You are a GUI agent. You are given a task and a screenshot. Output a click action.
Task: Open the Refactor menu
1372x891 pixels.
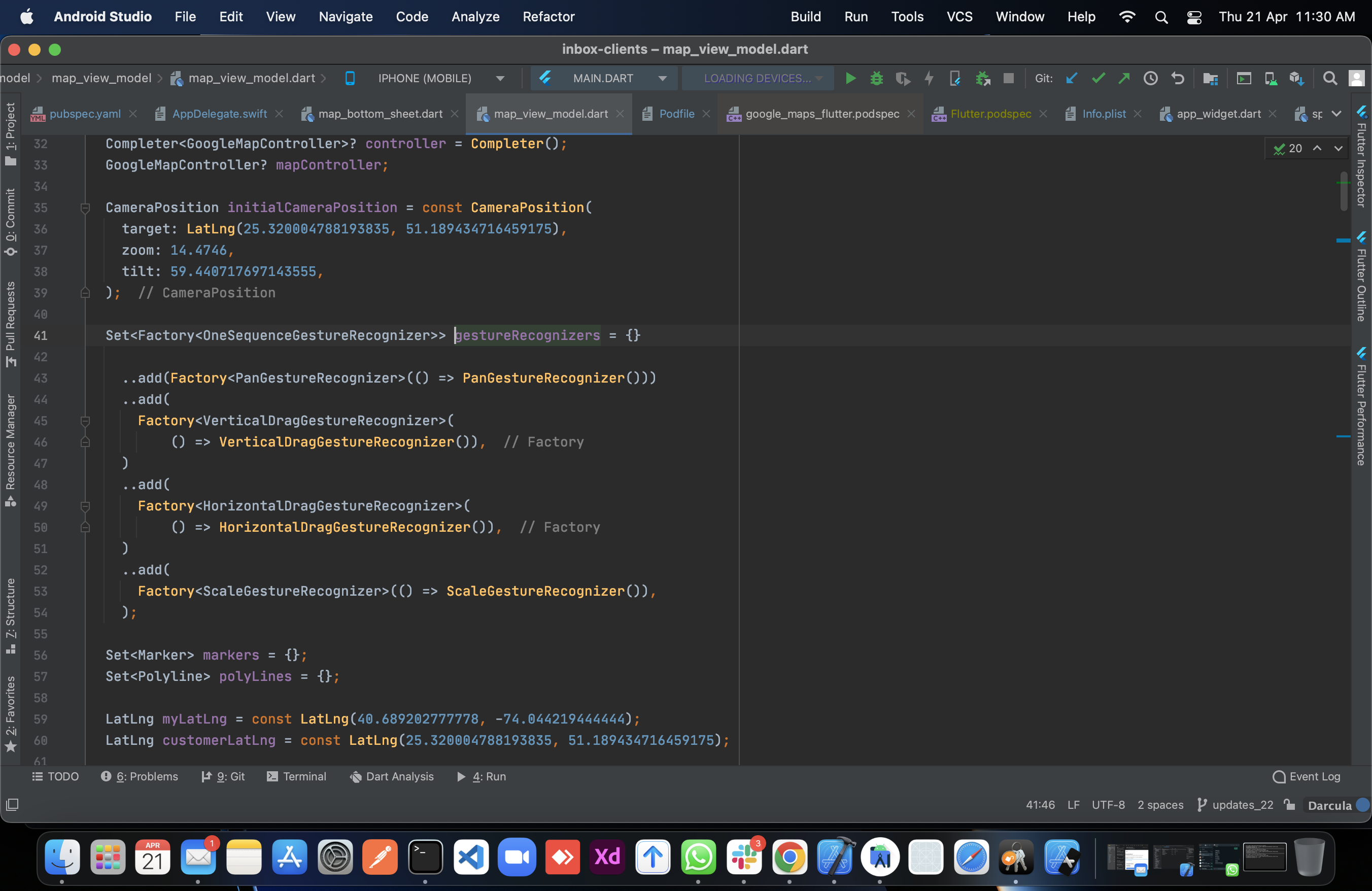coord(547,17)
